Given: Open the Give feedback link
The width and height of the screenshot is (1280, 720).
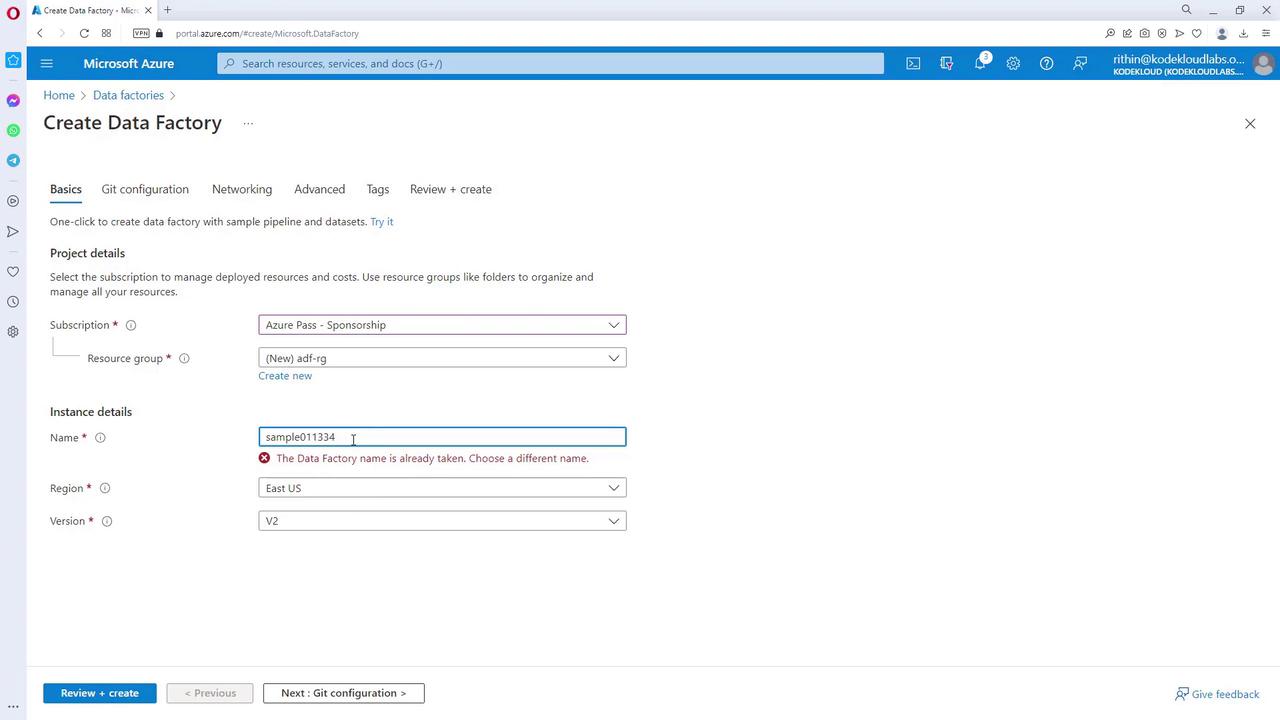Looking at the screenshot, I should (x=1217, y=694).
